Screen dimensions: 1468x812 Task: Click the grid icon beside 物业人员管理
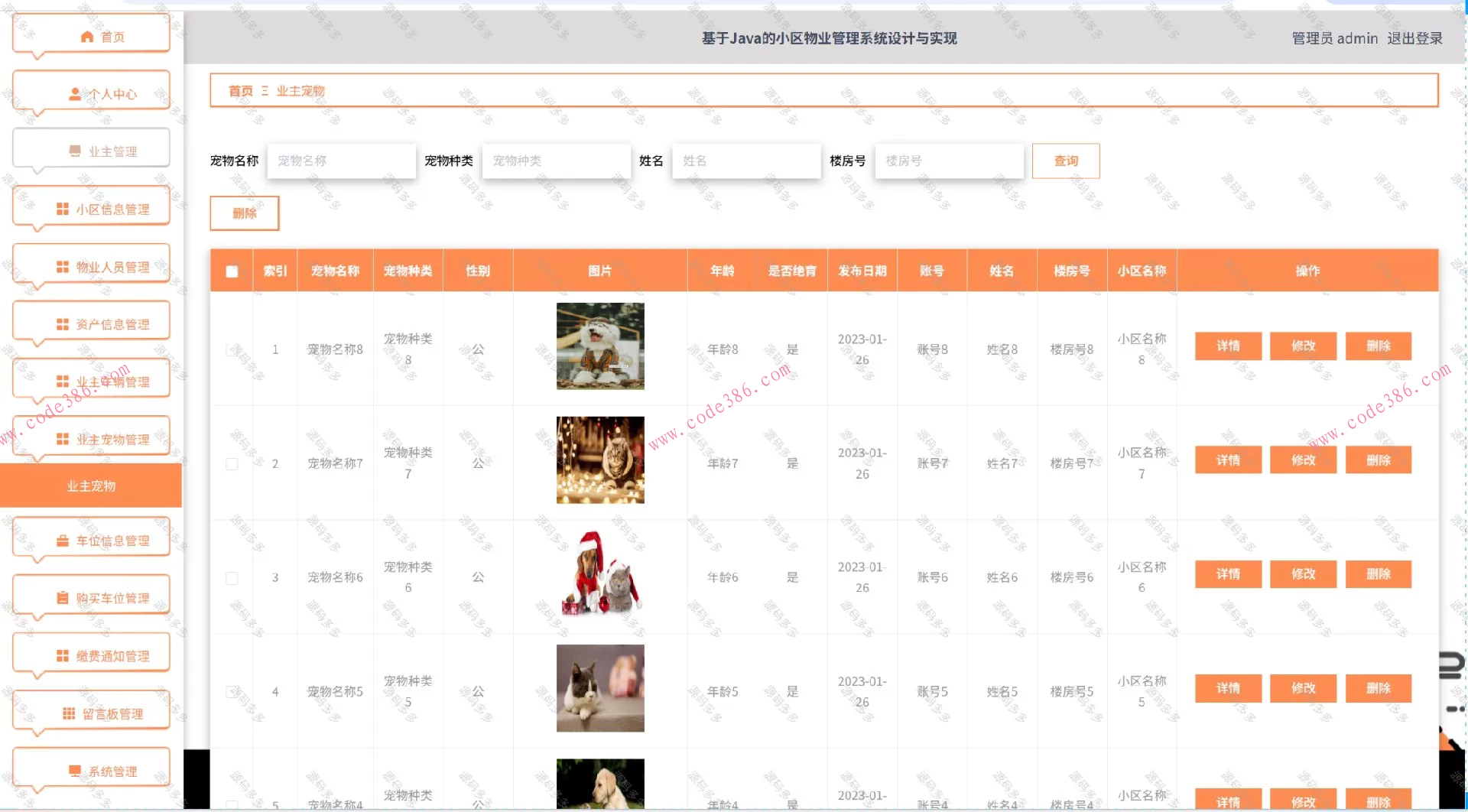[x=63, y=267]
